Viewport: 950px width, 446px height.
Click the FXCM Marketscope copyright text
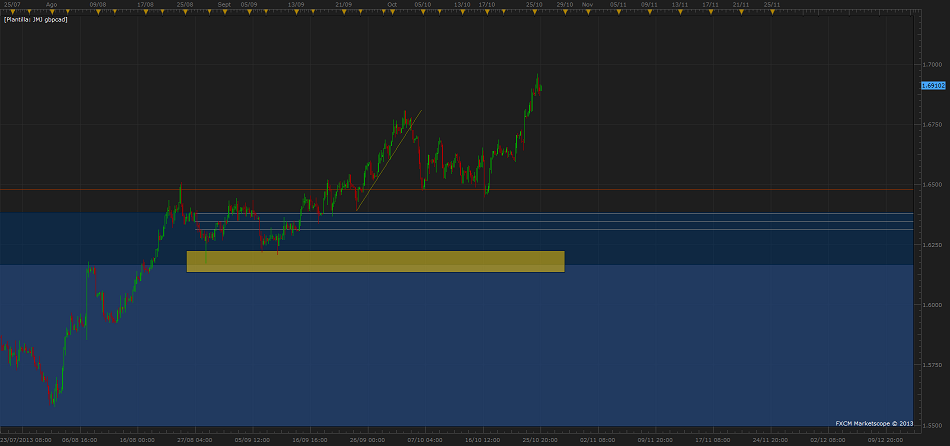coord(874,423)
